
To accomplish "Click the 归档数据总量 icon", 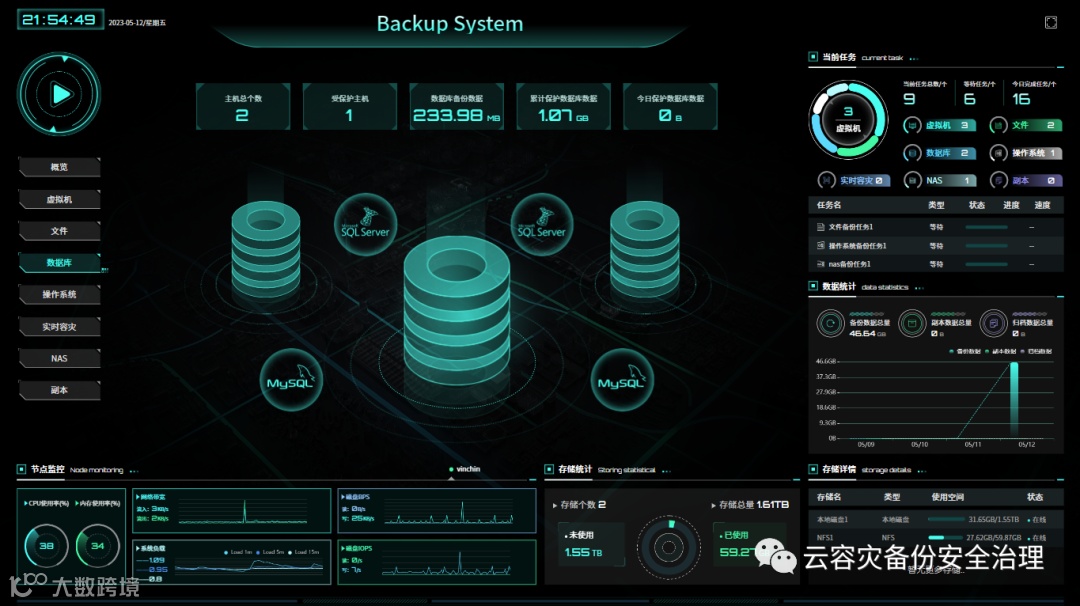I will tap(993, 324).
